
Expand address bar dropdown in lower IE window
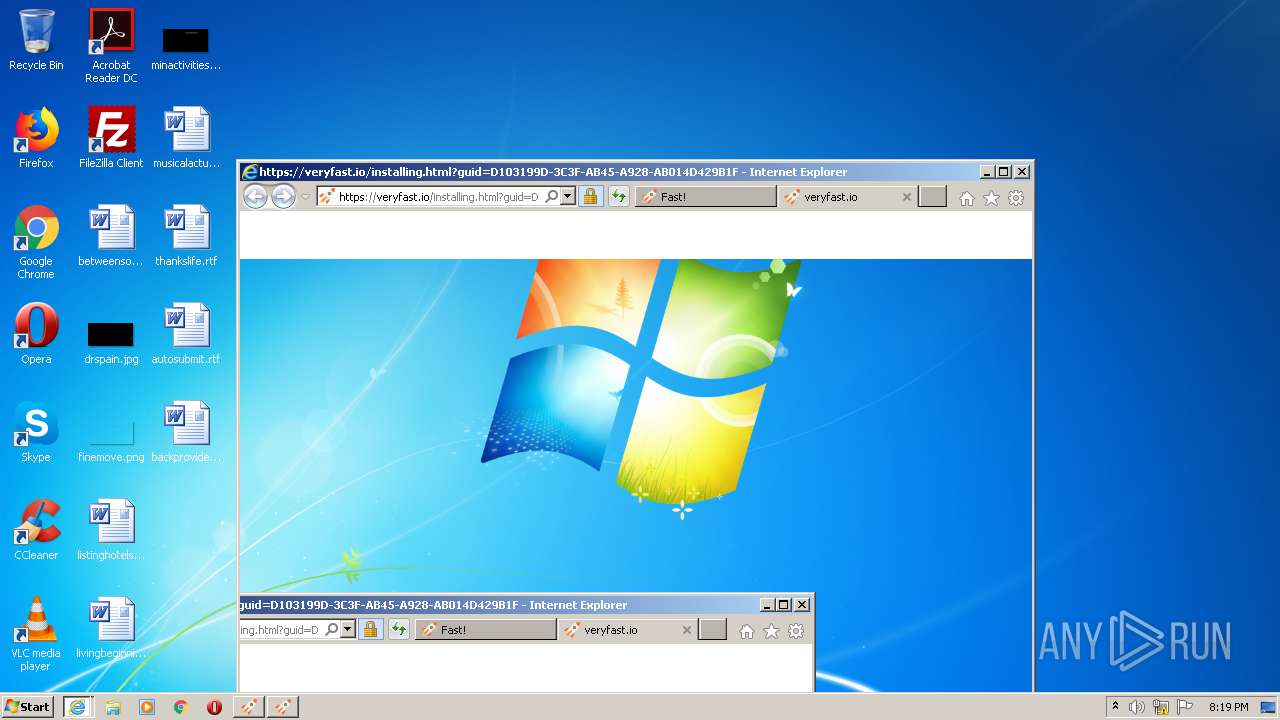(348, 630)
